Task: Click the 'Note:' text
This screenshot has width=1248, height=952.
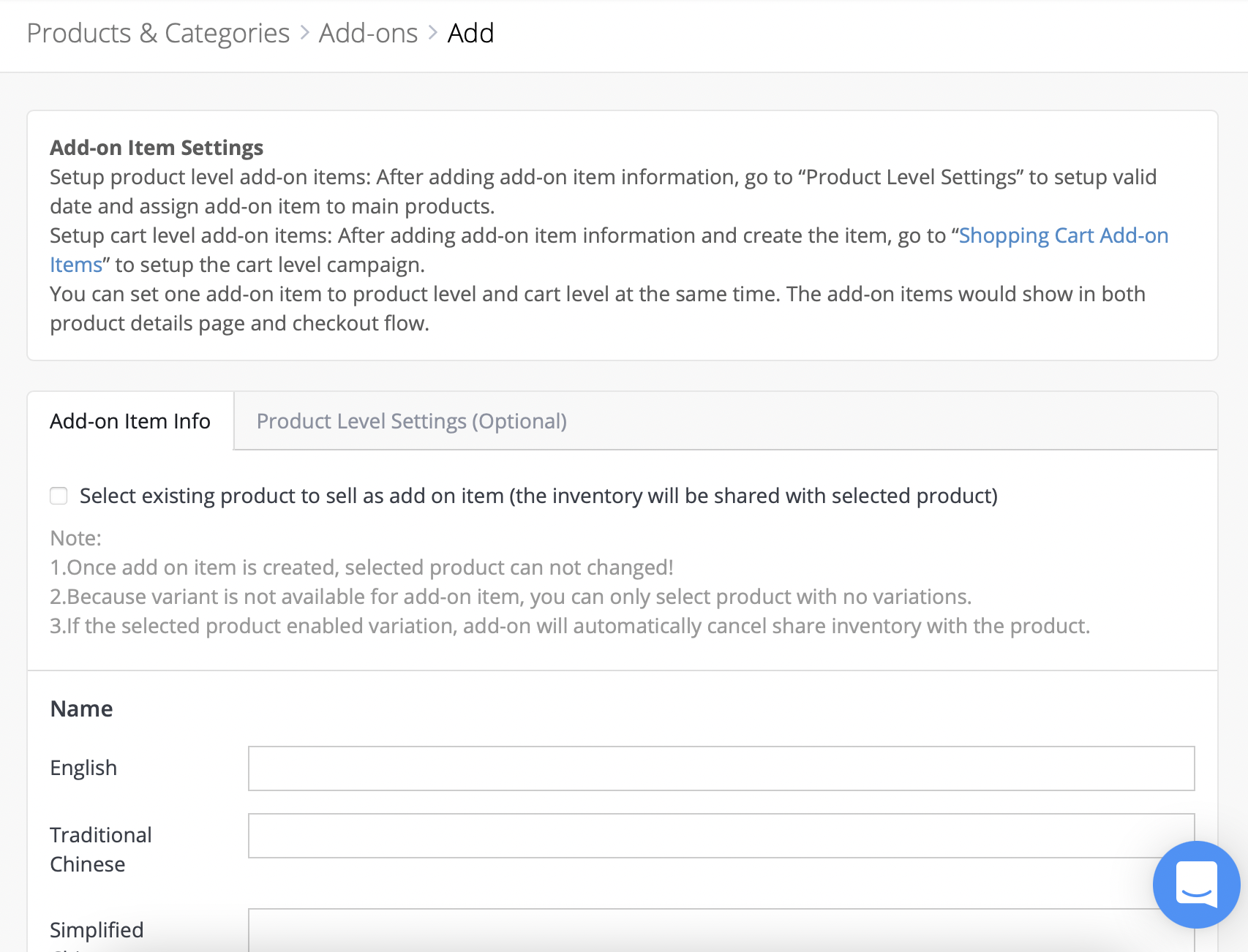Action: tap(75, 538)
